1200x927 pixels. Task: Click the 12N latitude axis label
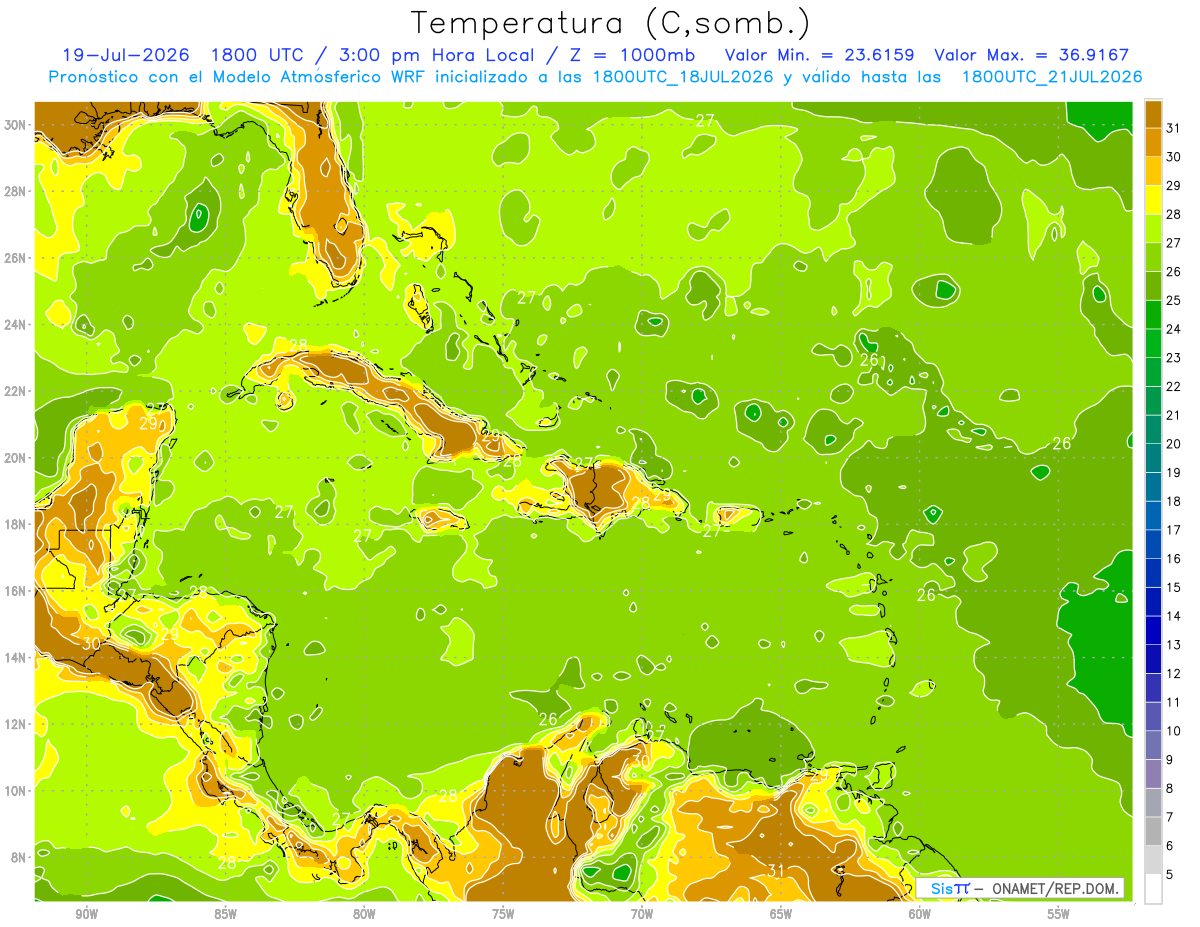(x=17, y=723)
